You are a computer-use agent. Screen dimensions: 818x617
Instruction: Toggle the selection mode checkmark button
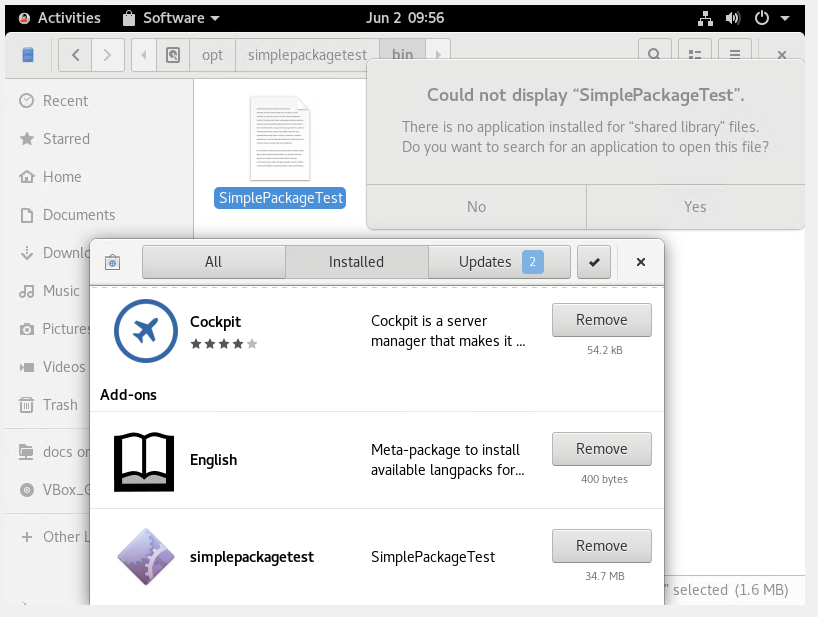(x=594, y=262)
